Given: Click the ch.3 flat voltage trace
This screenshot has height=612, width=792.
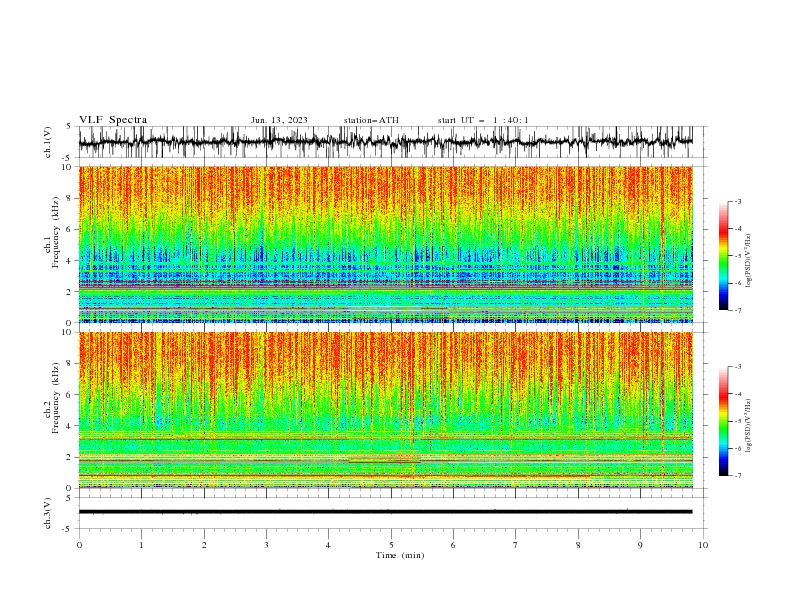Looking at the screenshot, I should coord(385,512).
